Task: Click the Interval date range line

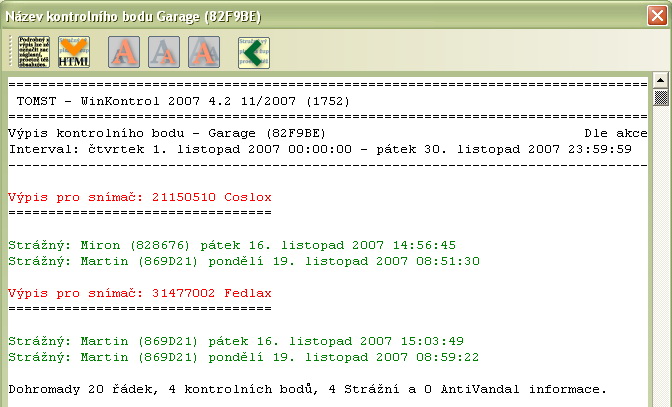Action: pos(319,148)
